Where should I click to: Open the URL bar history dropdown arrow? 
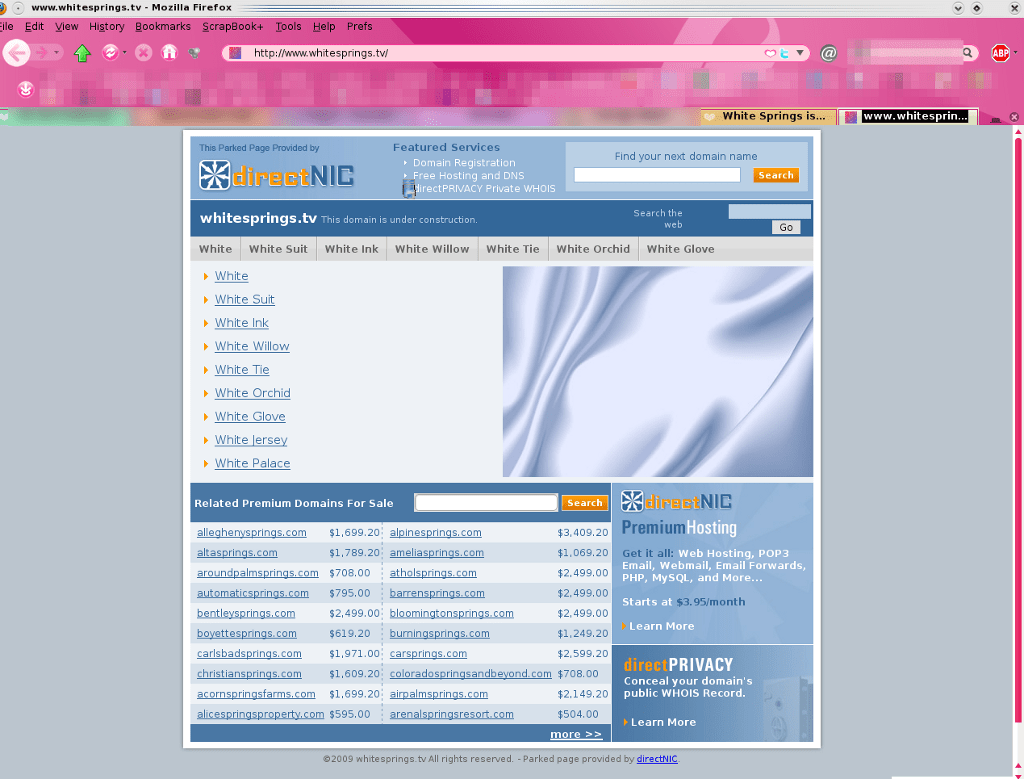point(800,53)
